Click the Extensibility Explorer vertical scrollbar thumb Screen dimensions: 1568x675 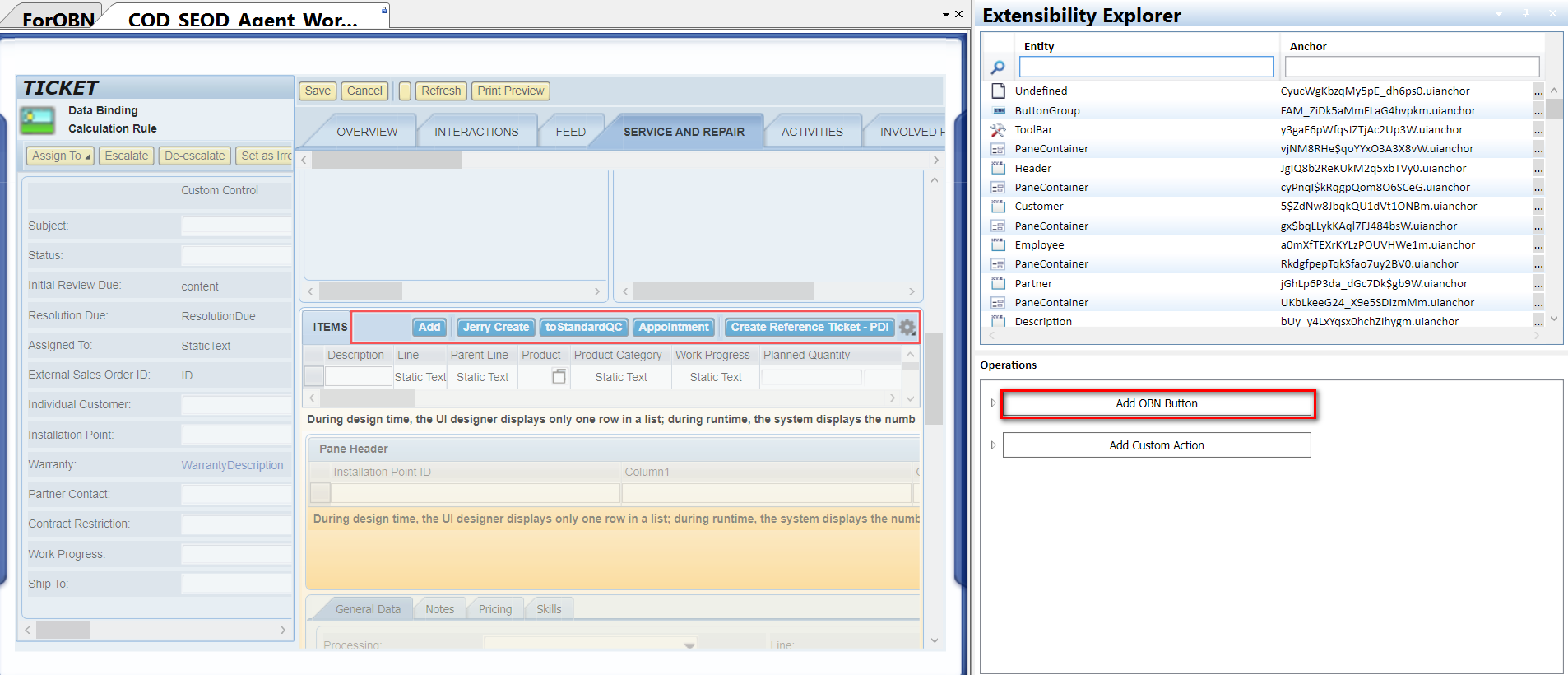[x=1554, y=109]
